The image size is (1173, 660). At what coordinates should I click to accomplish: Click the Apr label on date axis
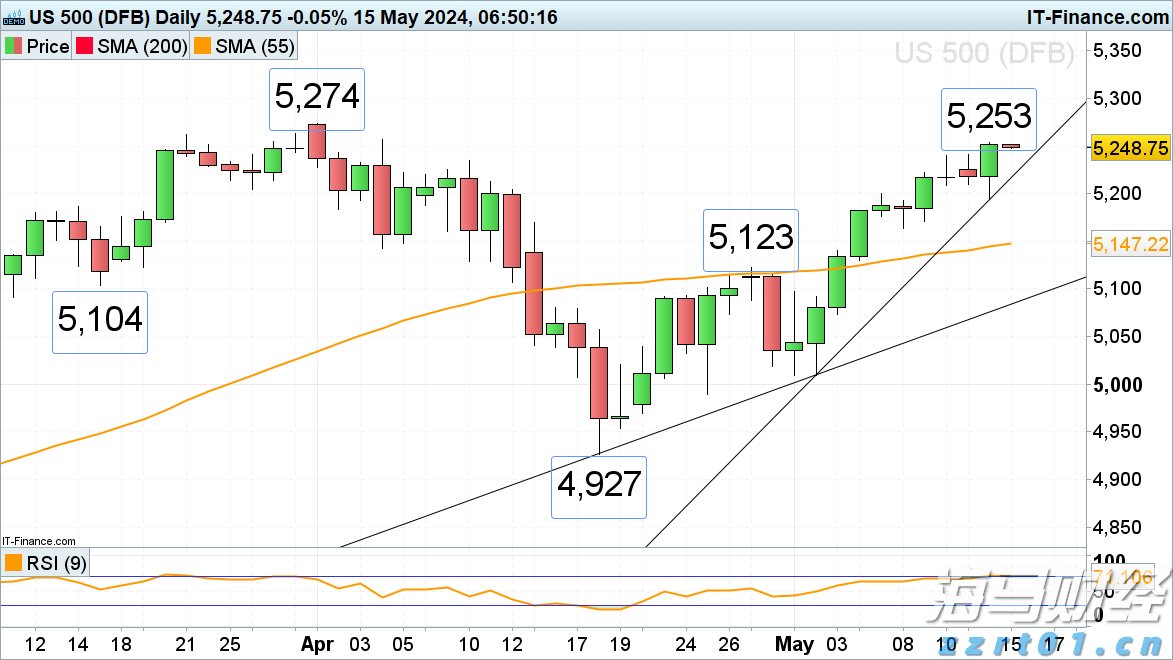(317, 644)
